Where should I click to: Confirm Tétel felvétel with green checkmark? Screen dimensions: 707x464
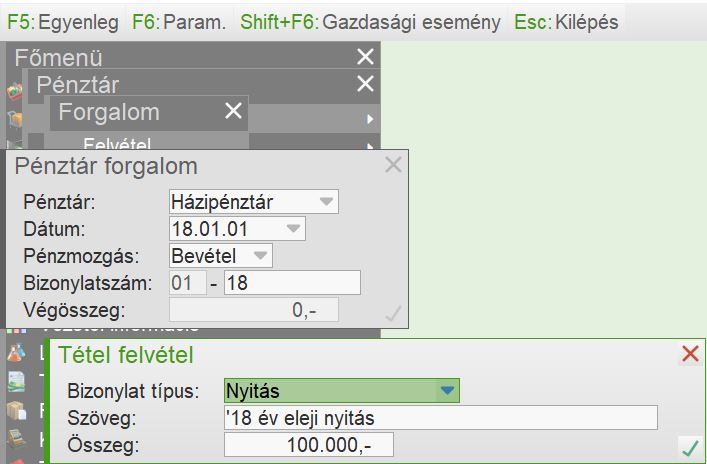tap(688, 446)
